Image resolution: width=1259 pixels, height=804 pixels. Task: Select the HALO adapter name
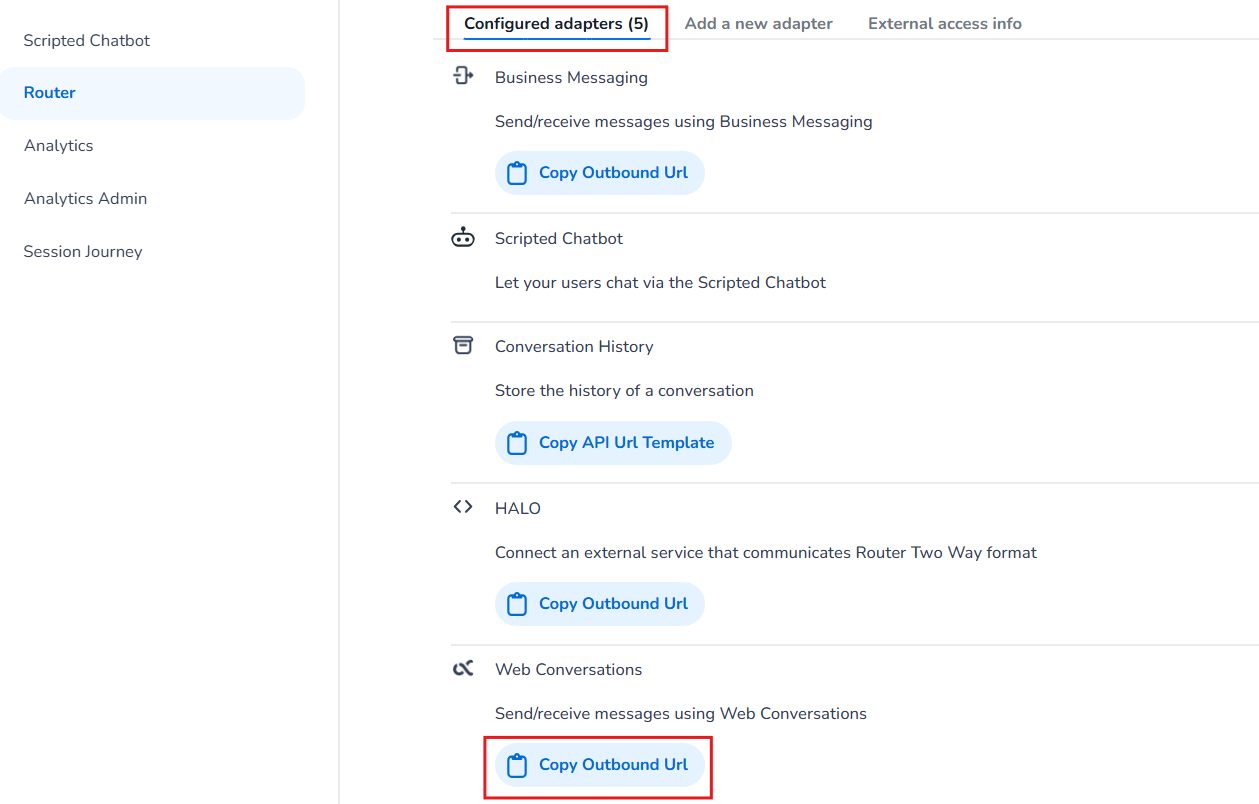pyautogui.click(x=518, y=508)
